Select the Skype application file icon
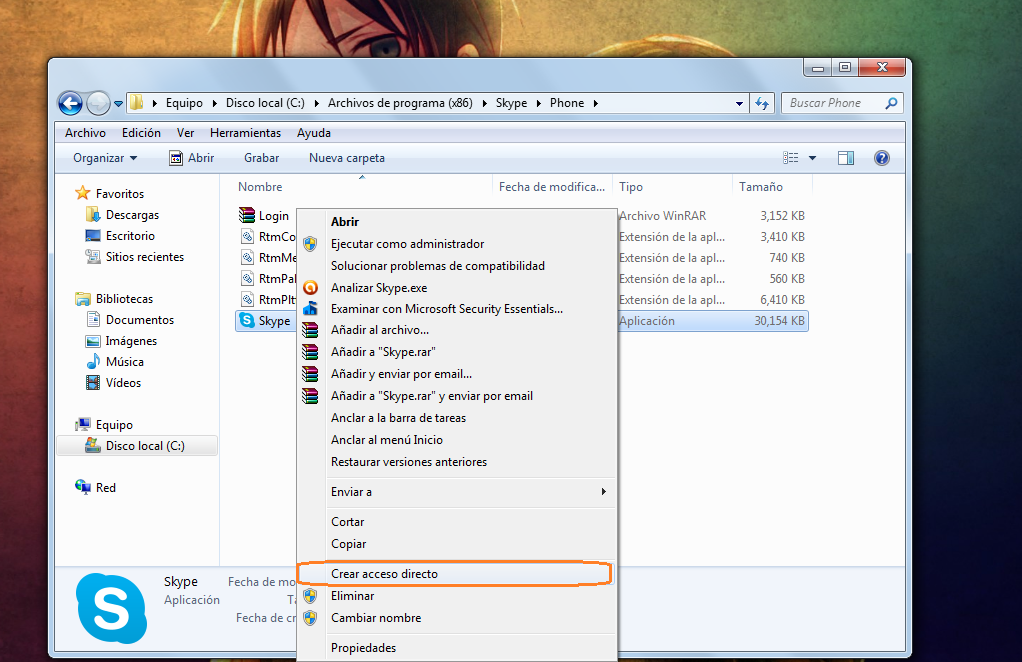This screenshot has height=662, width=1022. [247, 320]
